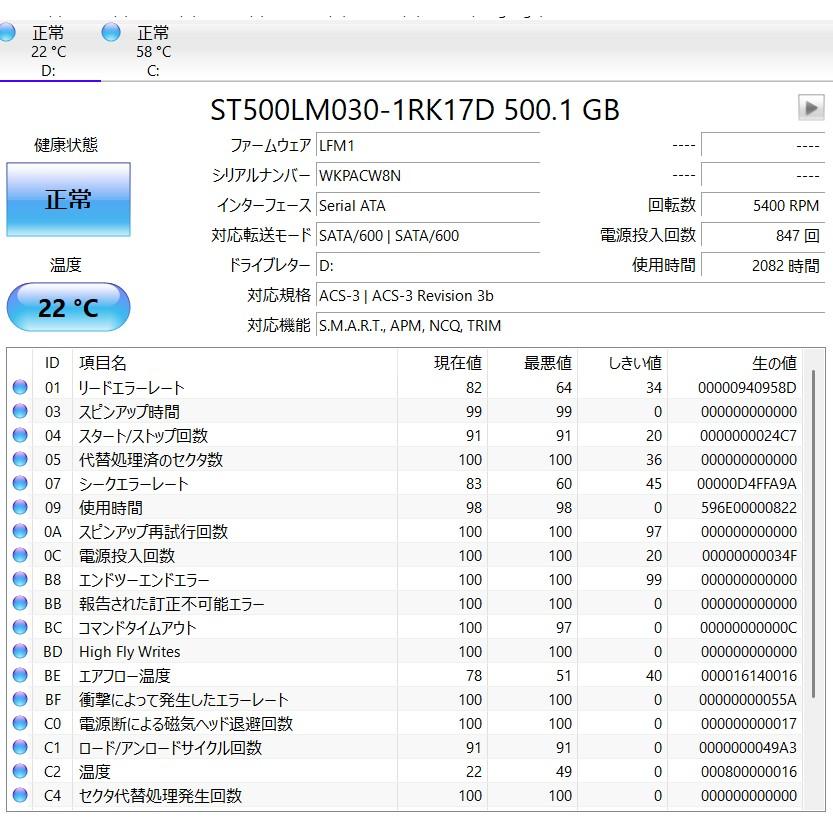Image resolution: width=833 pixels, height=833 pixels.
Task: Select the D: drive tab at 22 °C
Action: (47, 52)
